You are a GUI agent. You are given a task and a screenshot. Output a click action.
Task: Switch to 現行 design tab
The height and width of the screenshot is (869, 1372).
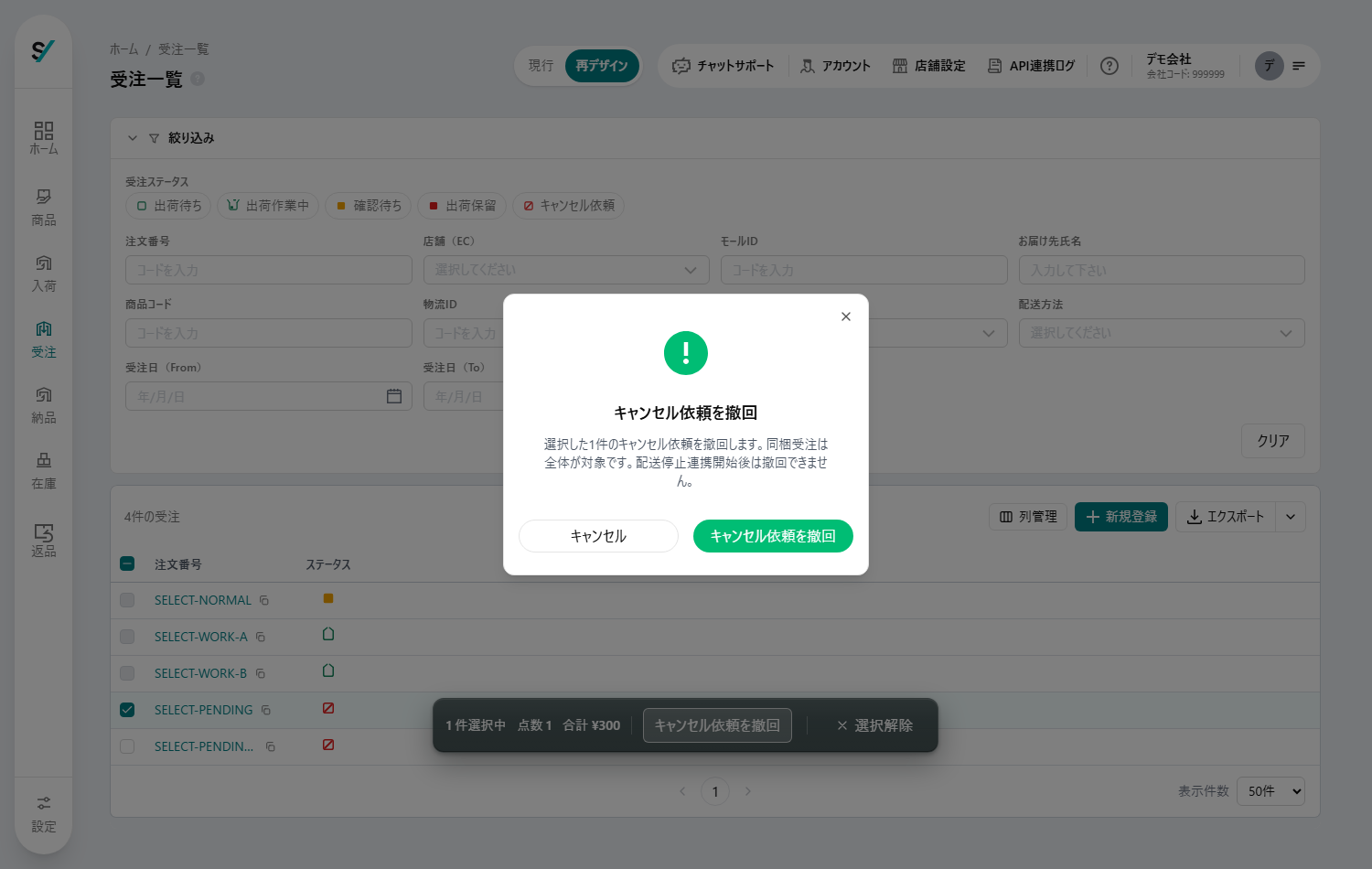point(541,66)
